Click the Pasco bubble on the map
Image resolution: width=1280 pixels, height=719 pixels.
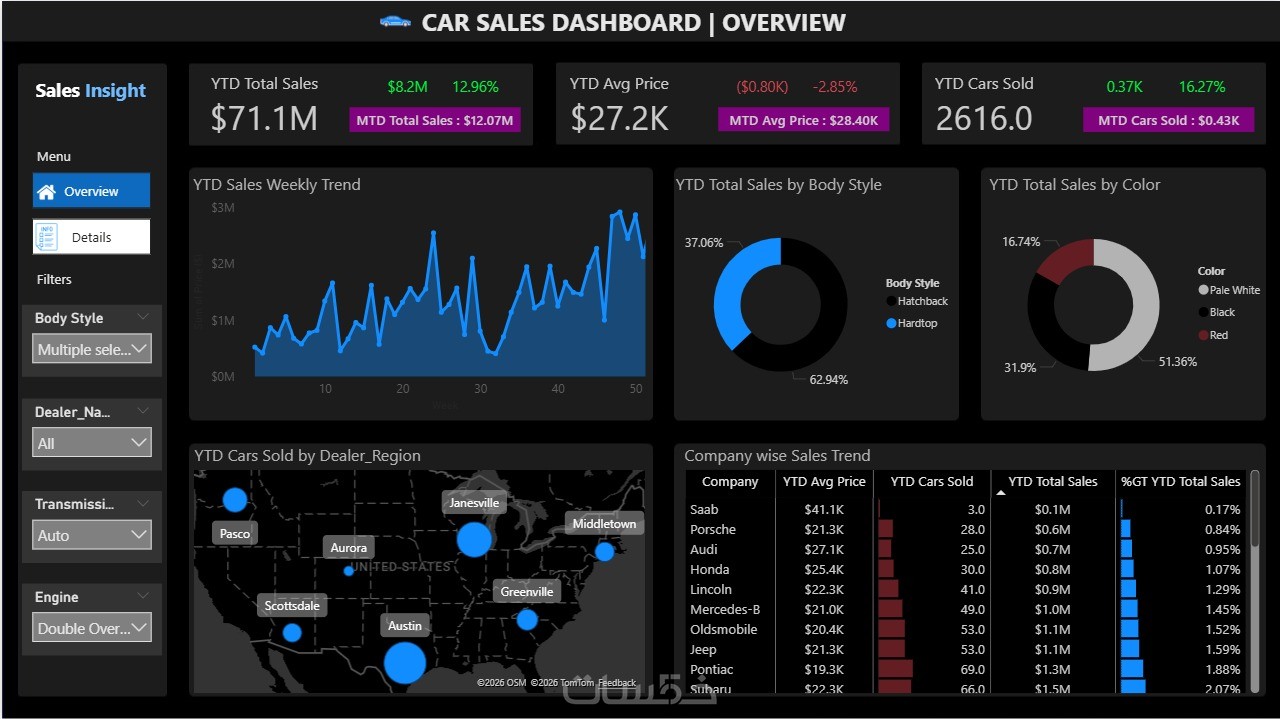point(234,500)
